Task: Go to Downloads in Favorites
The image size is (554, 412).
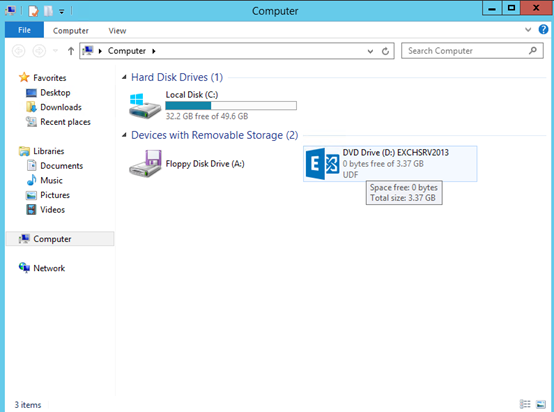Action: [x=61, y=107]
